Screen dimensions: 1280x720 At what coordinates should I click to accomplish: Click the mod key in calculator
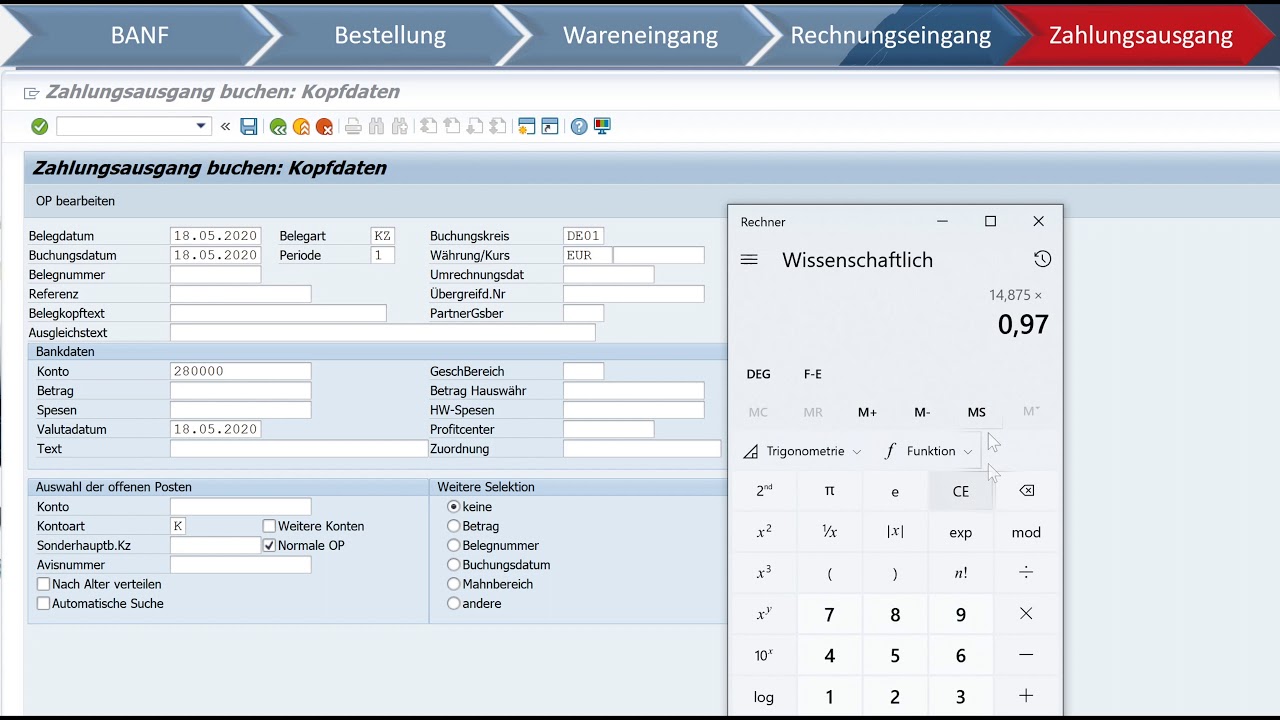click(1026, 532)
